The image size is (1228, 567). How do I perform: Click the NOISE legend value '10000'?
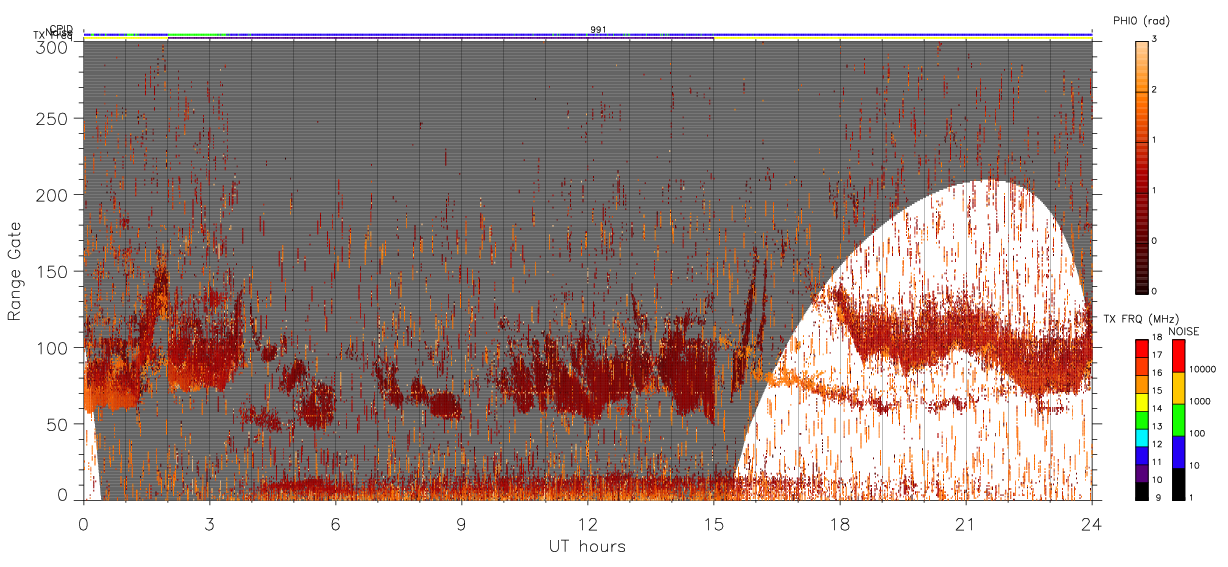[x=1205, y=369]
